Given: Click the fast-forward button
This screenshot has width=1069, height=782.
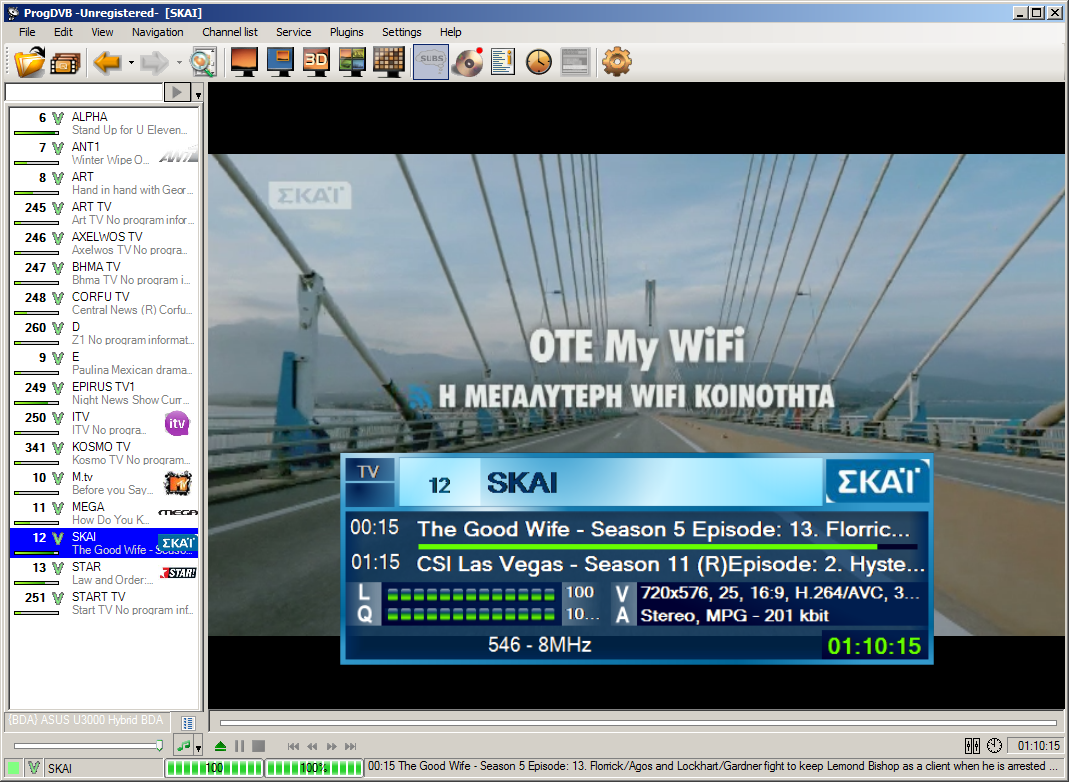Looking at the screenshot, I should (x=331, y=747).
